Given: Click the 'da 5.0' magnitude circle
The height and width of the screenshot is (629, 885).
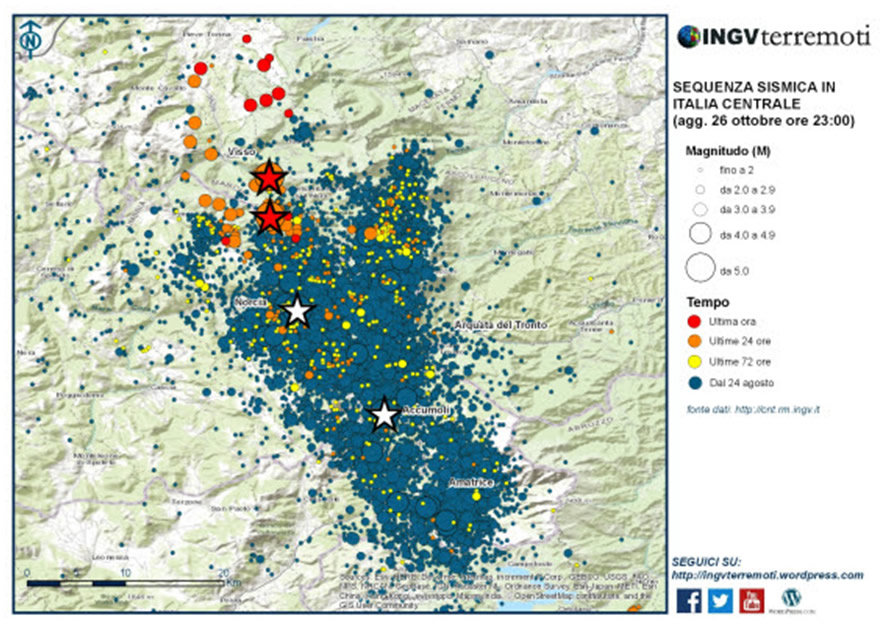Looking at the screenshot, I should [700, 268].
